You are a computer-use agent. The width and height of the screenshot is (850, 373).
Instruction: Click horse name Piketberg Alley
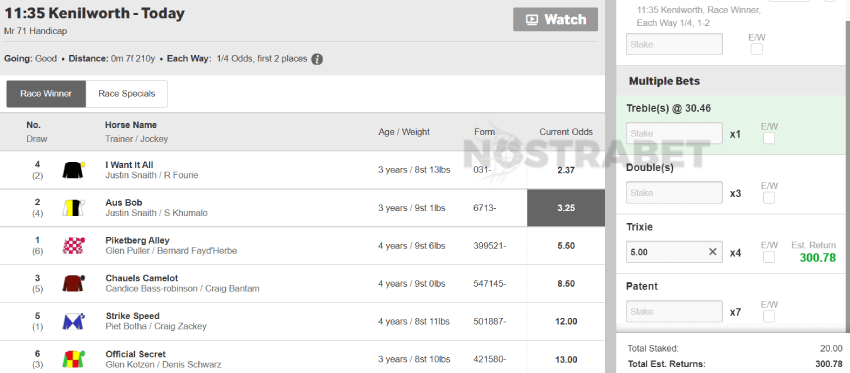tap(137, 240)
